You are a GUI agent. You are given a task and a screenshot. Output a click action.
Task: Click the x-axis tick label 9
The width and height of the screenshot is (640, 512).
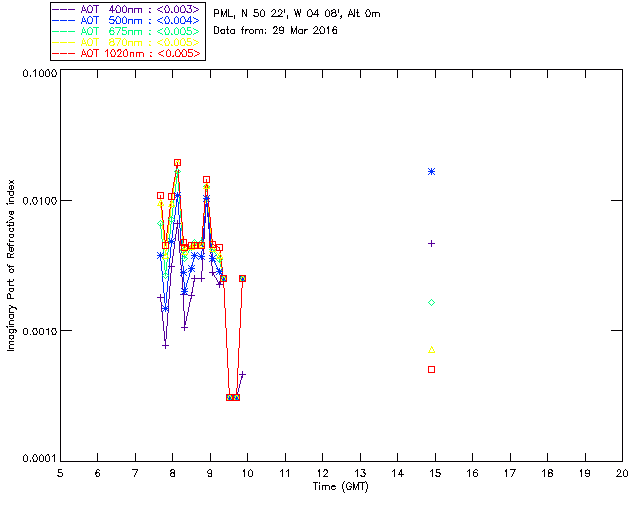(210, 473)
